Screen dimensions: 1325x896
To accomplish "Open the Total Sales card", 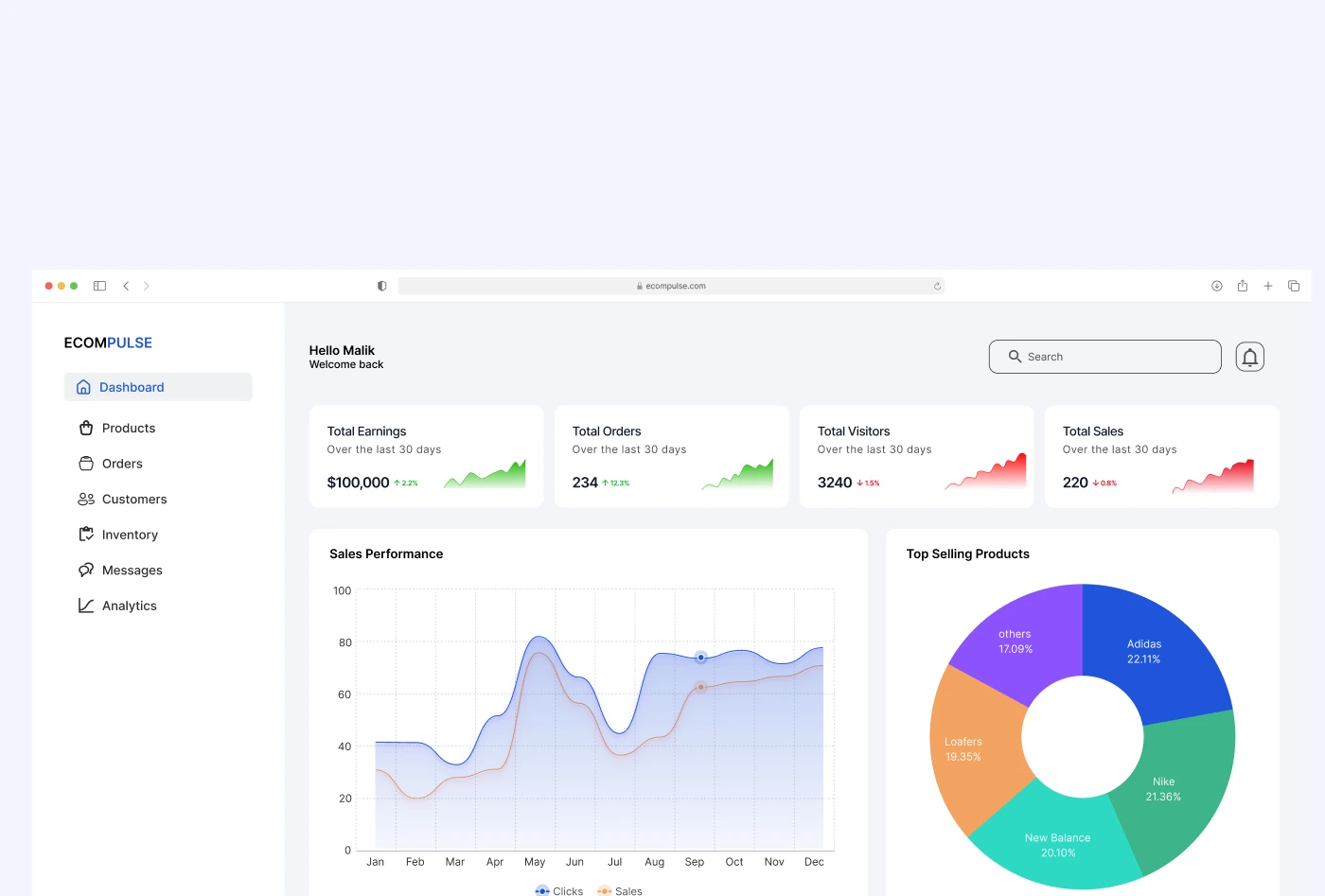I will (1162, 457).
